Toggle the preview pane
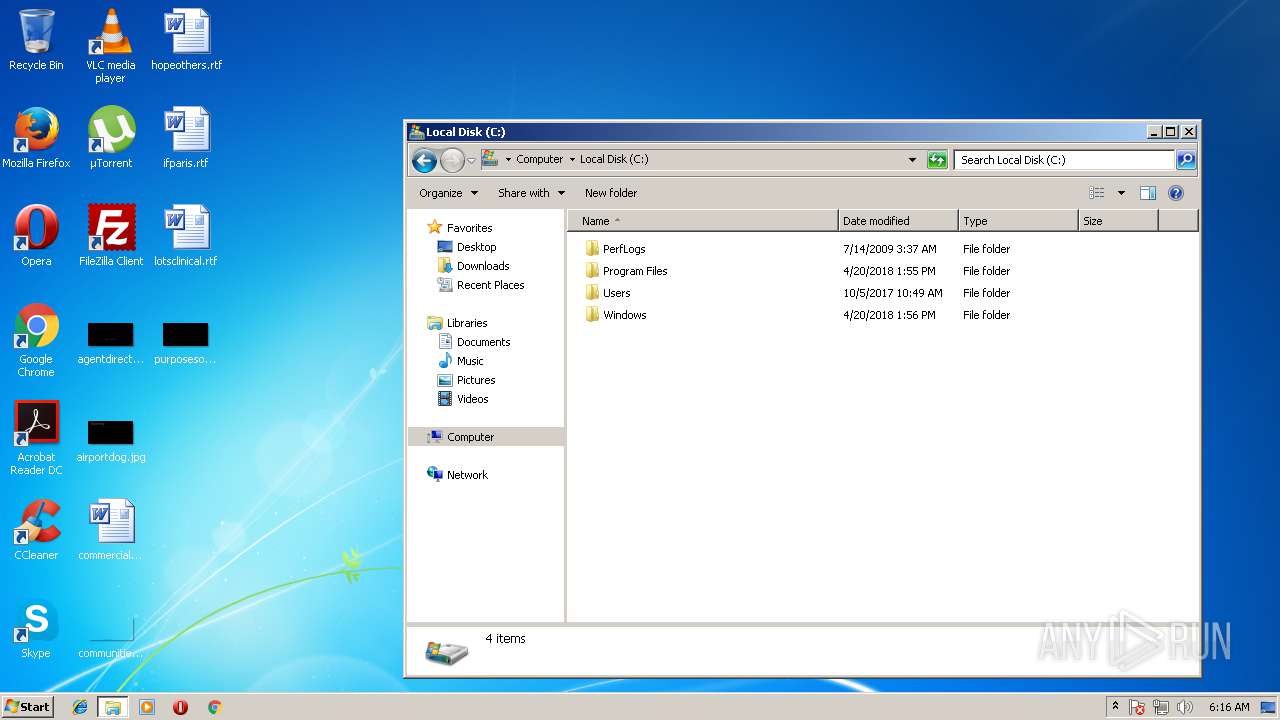This screenshot has height=720, width=1280. click(1148, 193)
